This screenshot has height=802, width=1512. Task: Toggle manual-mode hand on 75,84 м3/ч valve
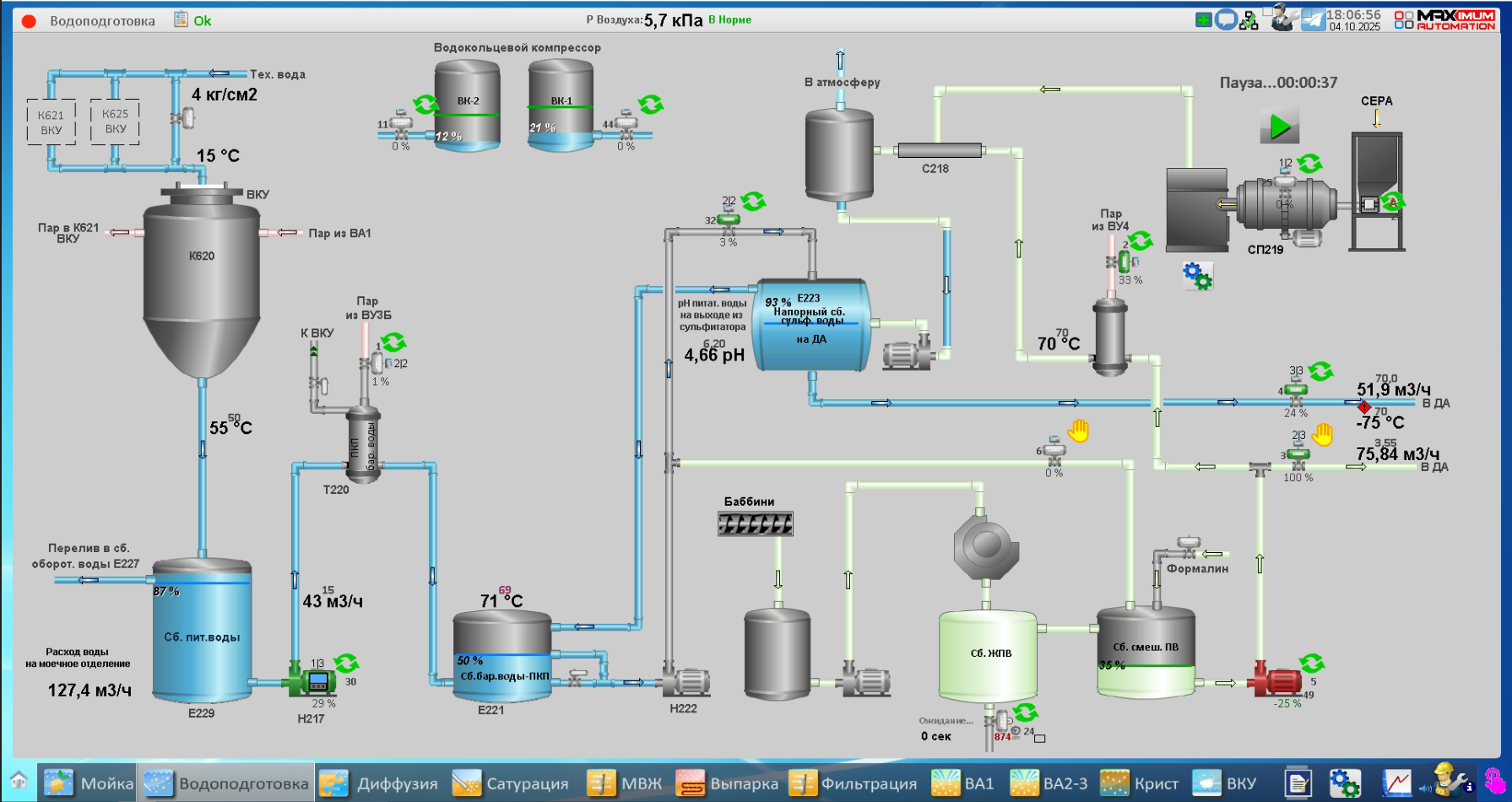point(1322,434)
